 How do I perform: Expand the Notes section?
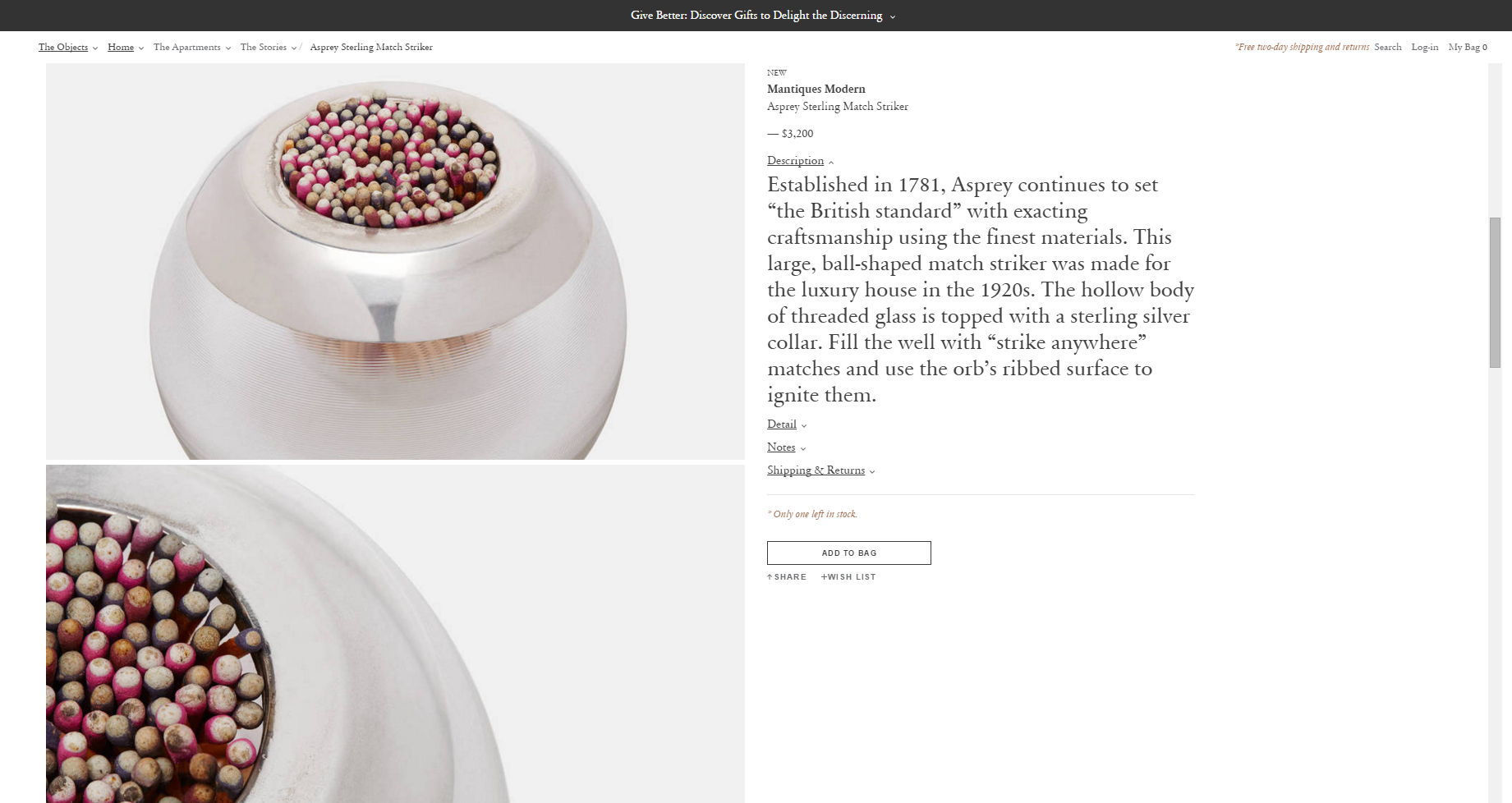point(781,447)
